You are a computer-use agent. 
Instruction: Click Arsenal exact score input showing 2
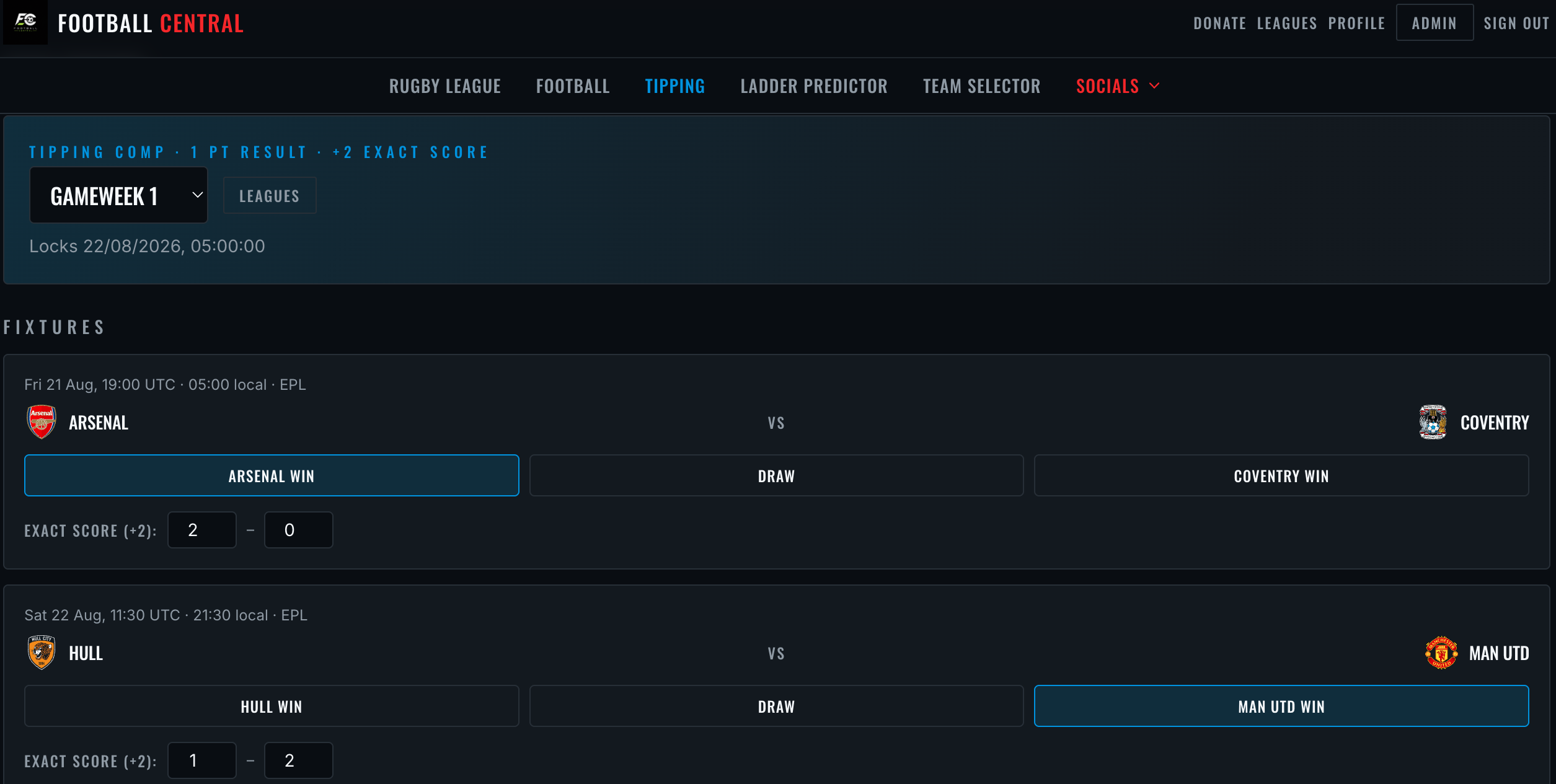click(202, 530)
